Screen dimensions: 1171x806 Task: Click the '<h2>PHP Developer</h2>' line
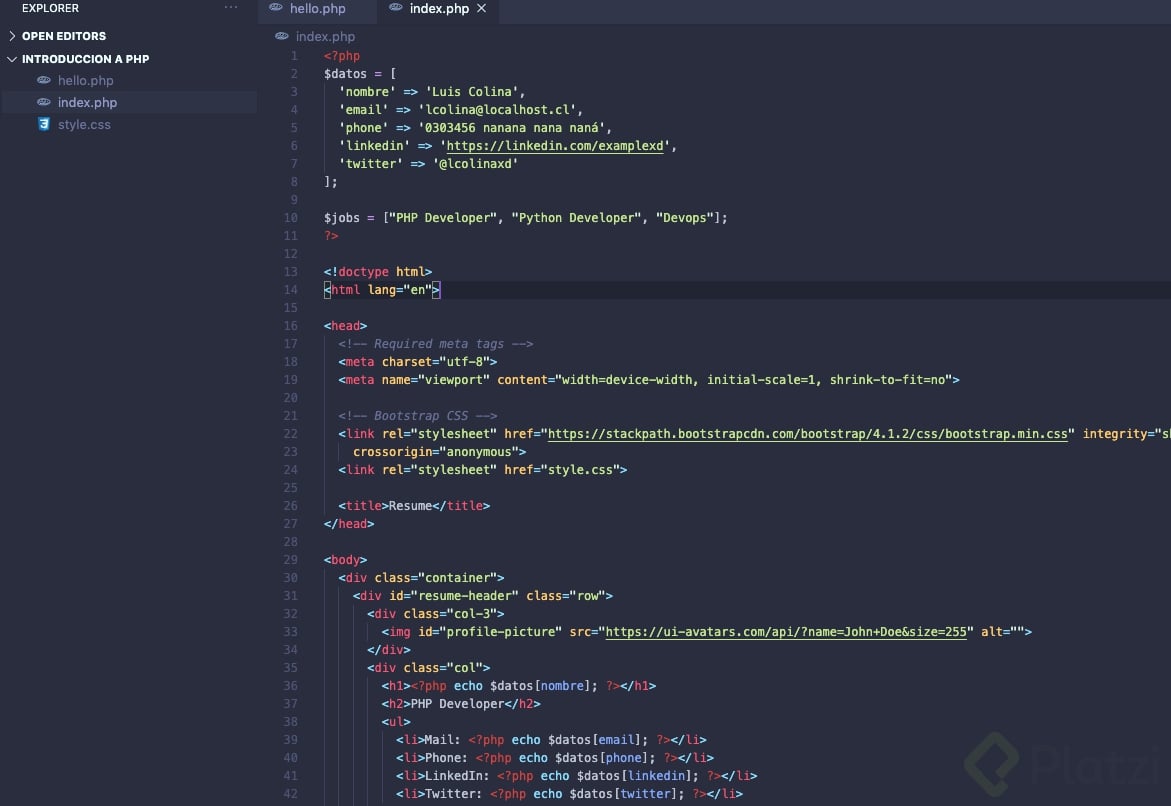coord(461,704)
